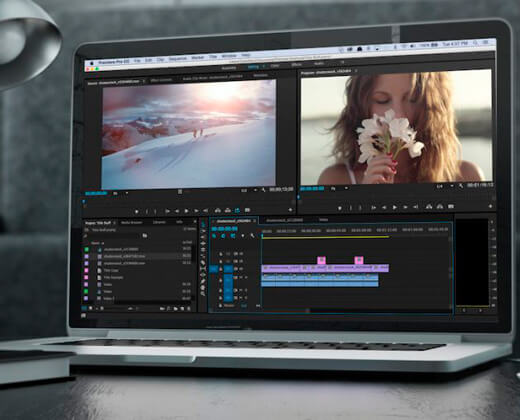Open the Media Browser tab
The image size is (520, 420).
pyautogui.click(x=132, y=222)
